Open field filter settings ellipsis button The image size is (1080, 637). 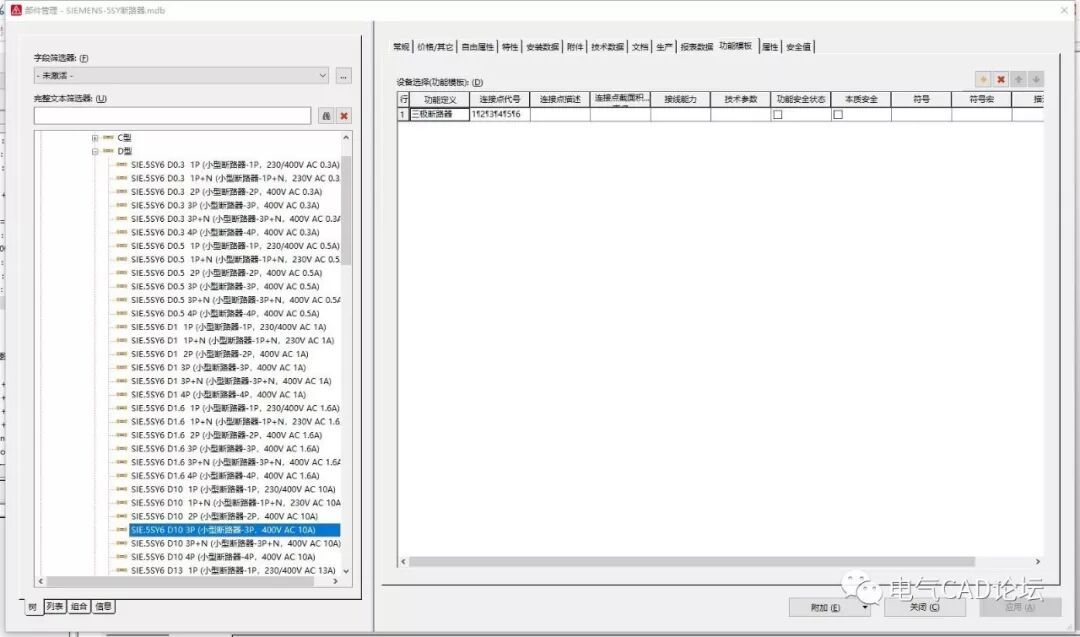pos(343,76)
